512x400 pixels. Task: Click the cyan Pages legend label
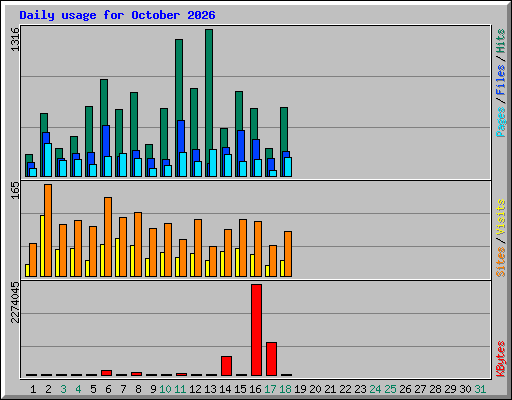[501, 122]
